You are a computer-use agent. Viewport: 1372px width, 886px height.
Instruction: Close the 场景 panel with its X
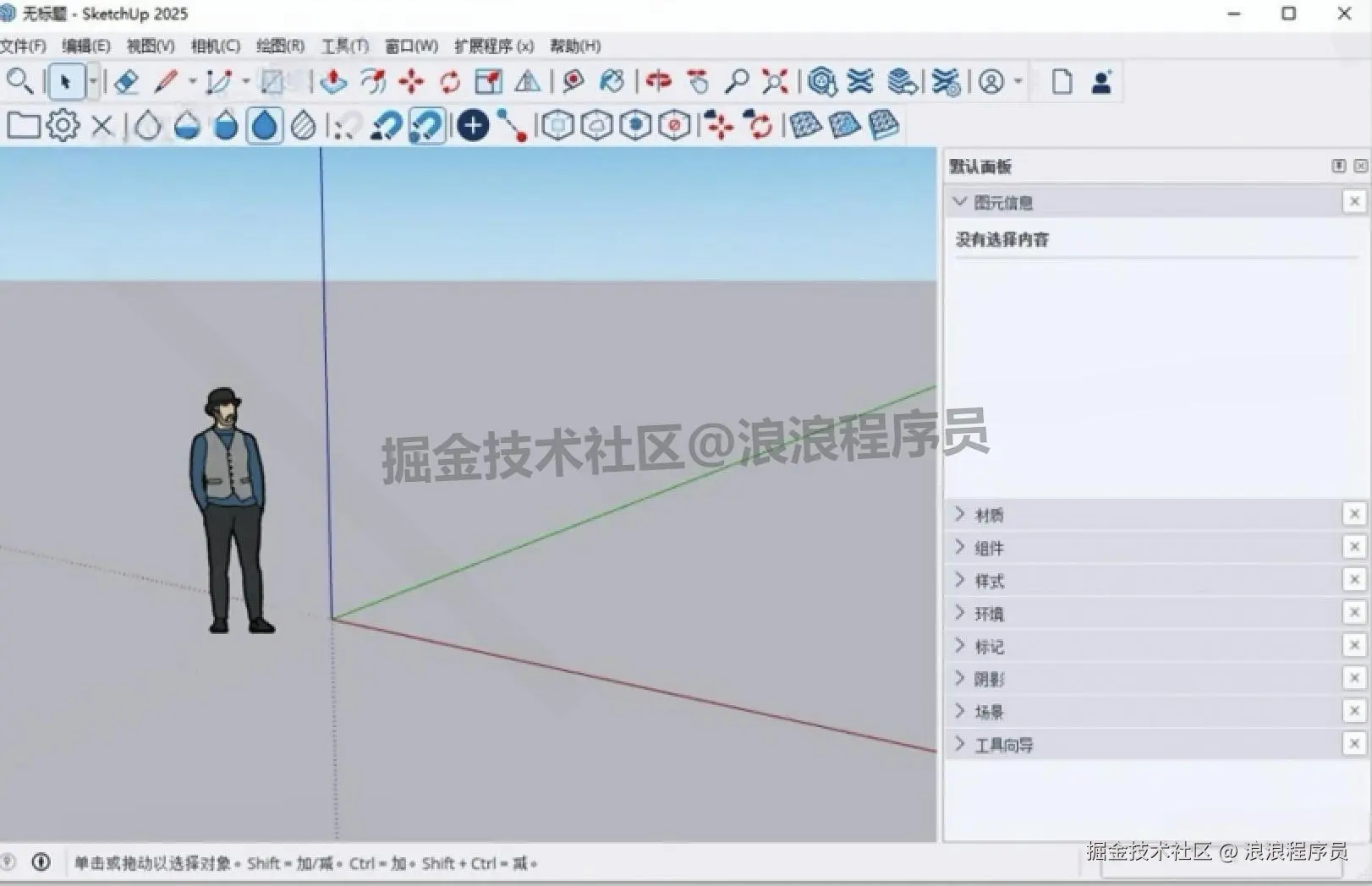pos(1354,710)
